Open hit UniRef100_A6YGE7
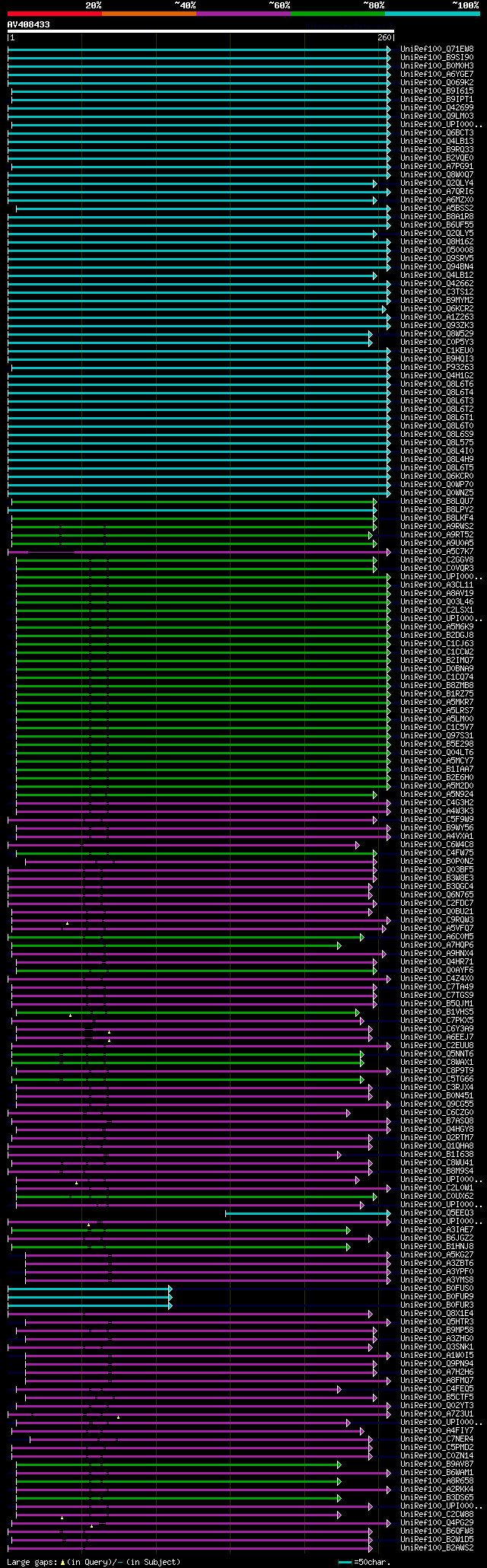Screen dimensions: 487x1568 coord(437,74)
